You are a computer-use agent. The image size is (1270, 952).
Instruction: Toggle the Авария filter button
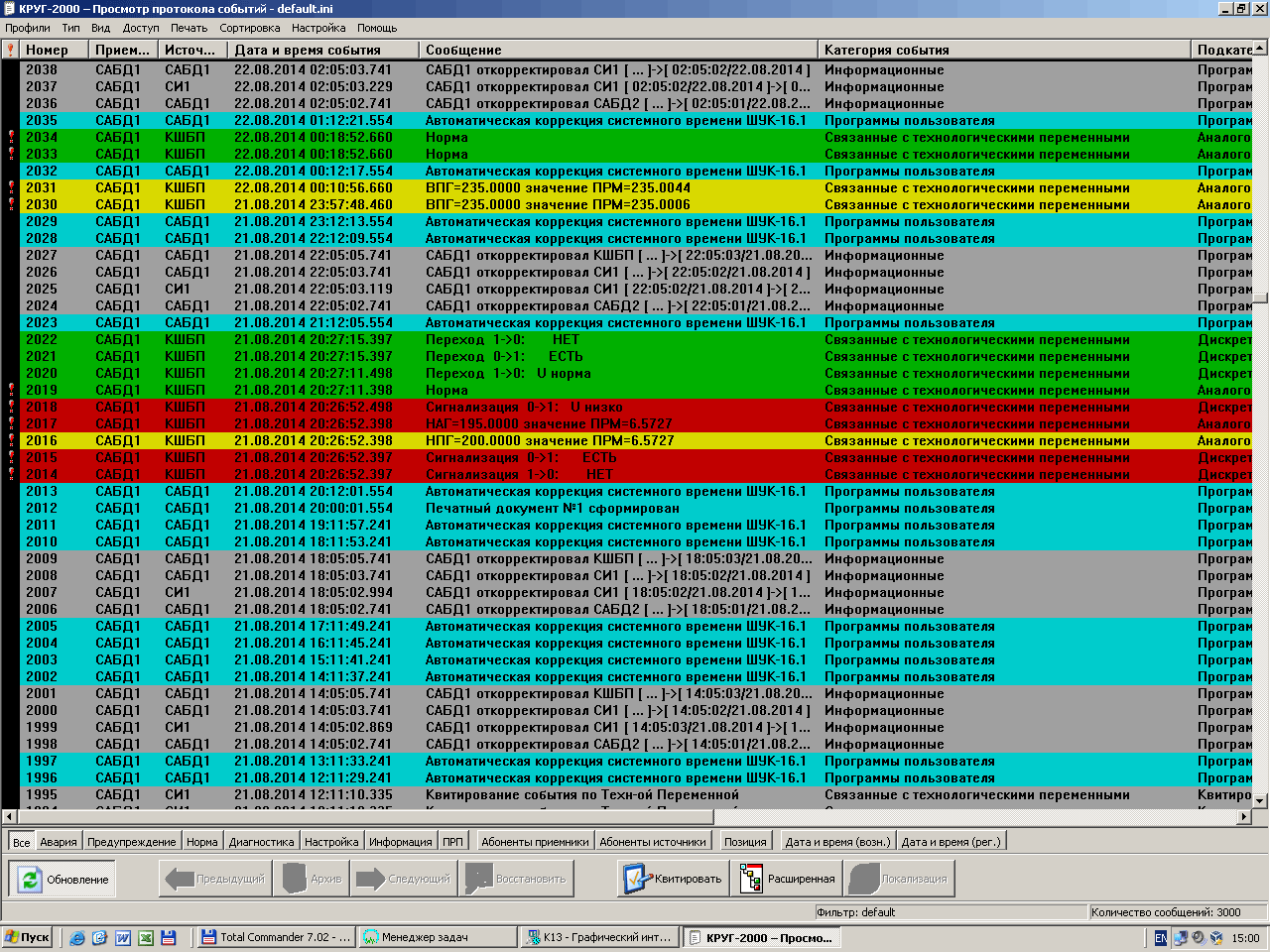coord(59,842)
